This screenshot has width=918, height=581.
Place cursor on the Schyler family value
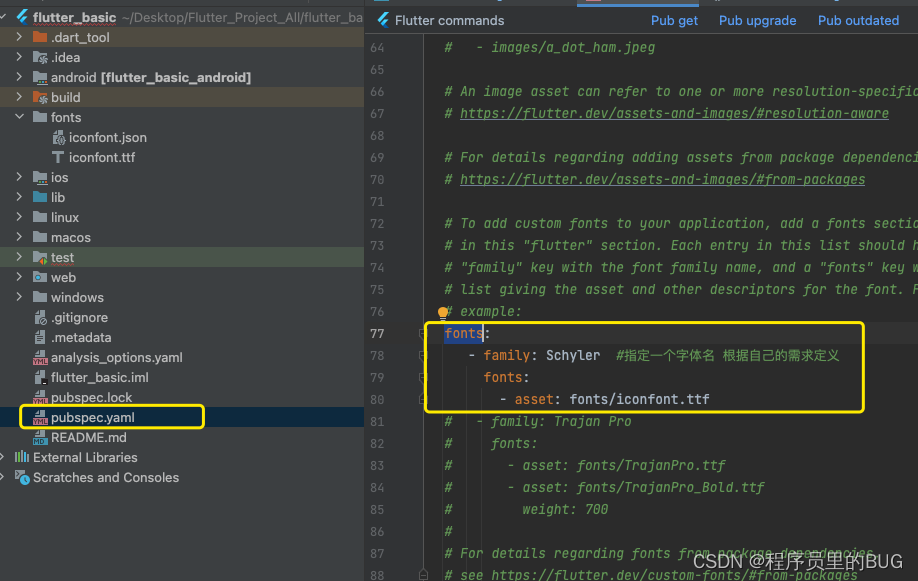pyautogui.click(x=573, y=356)
